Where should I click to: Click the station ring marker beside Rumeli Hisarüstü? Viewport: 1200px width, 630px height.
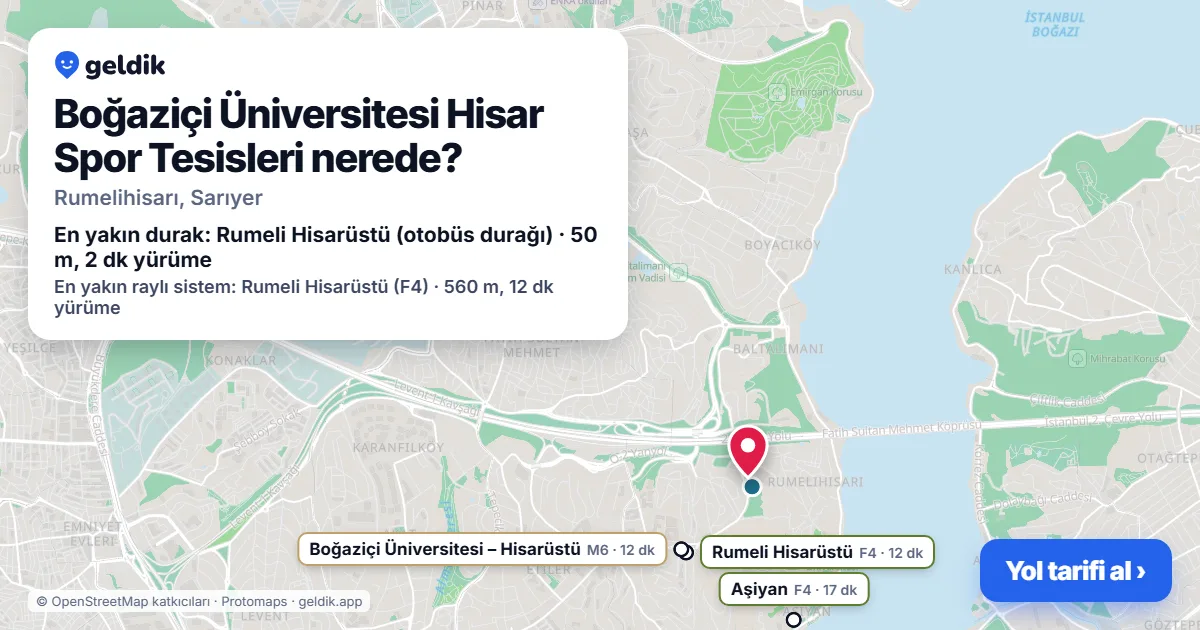pyautogui.click(x=684, y=550)
